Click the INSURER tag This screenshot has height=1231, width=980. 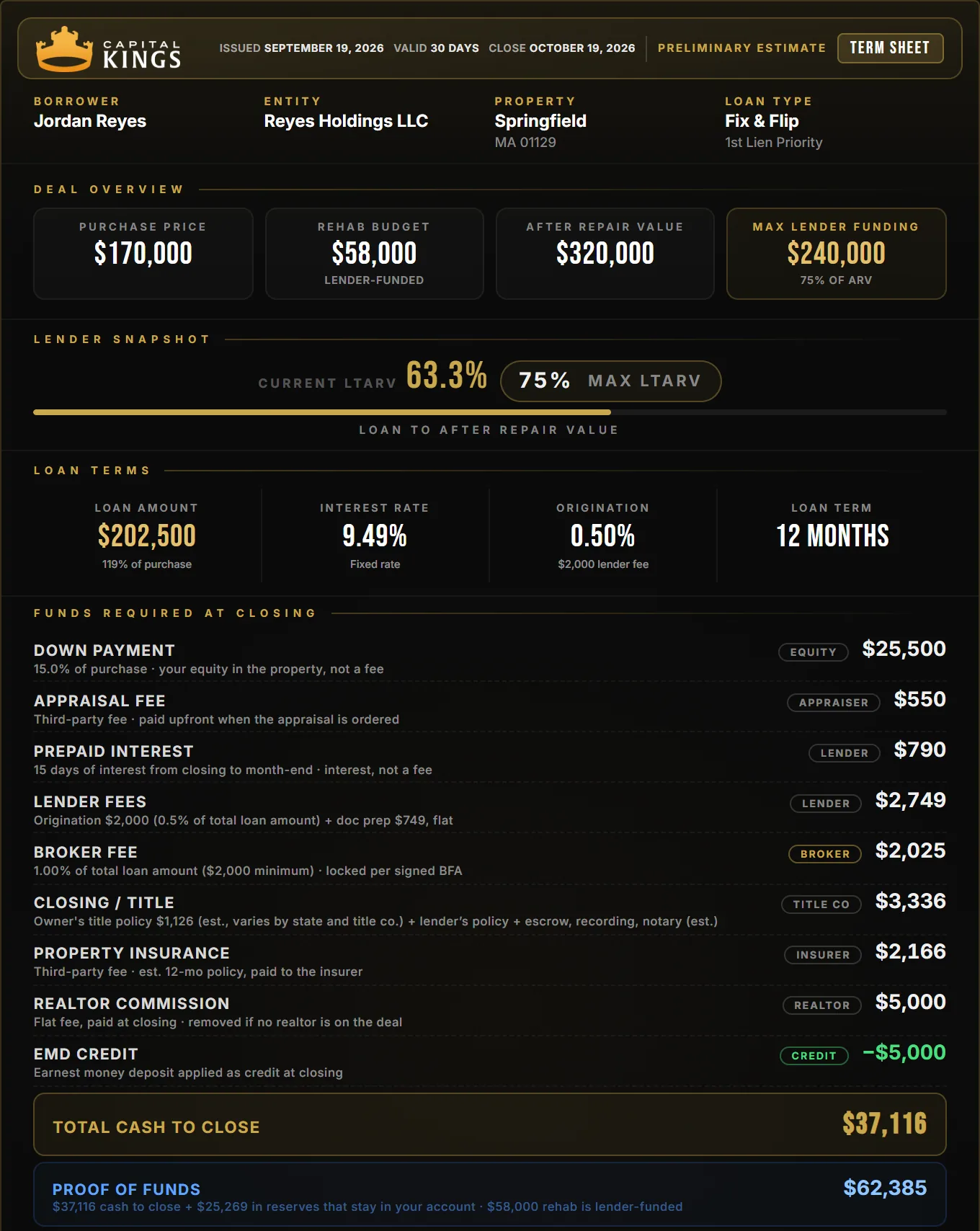823,954
